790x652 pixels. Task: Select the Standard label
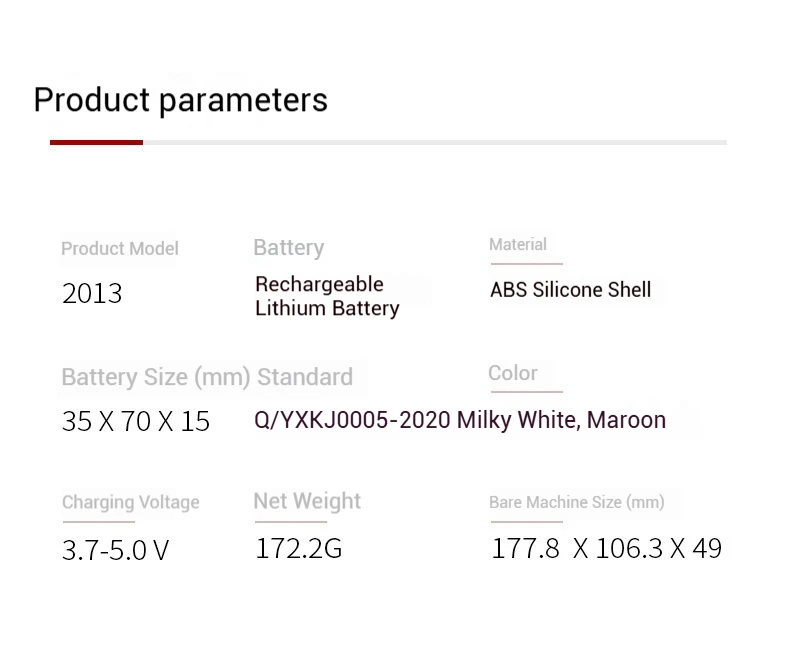[305, 377]
